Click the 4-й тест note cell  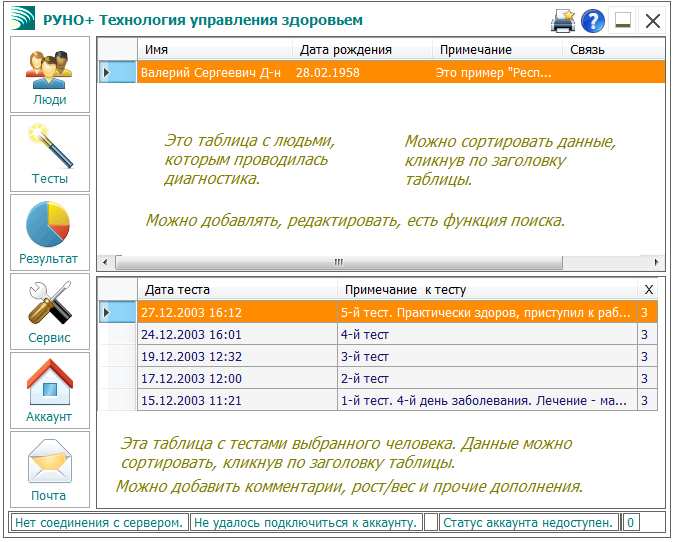(x=487, y=334)
